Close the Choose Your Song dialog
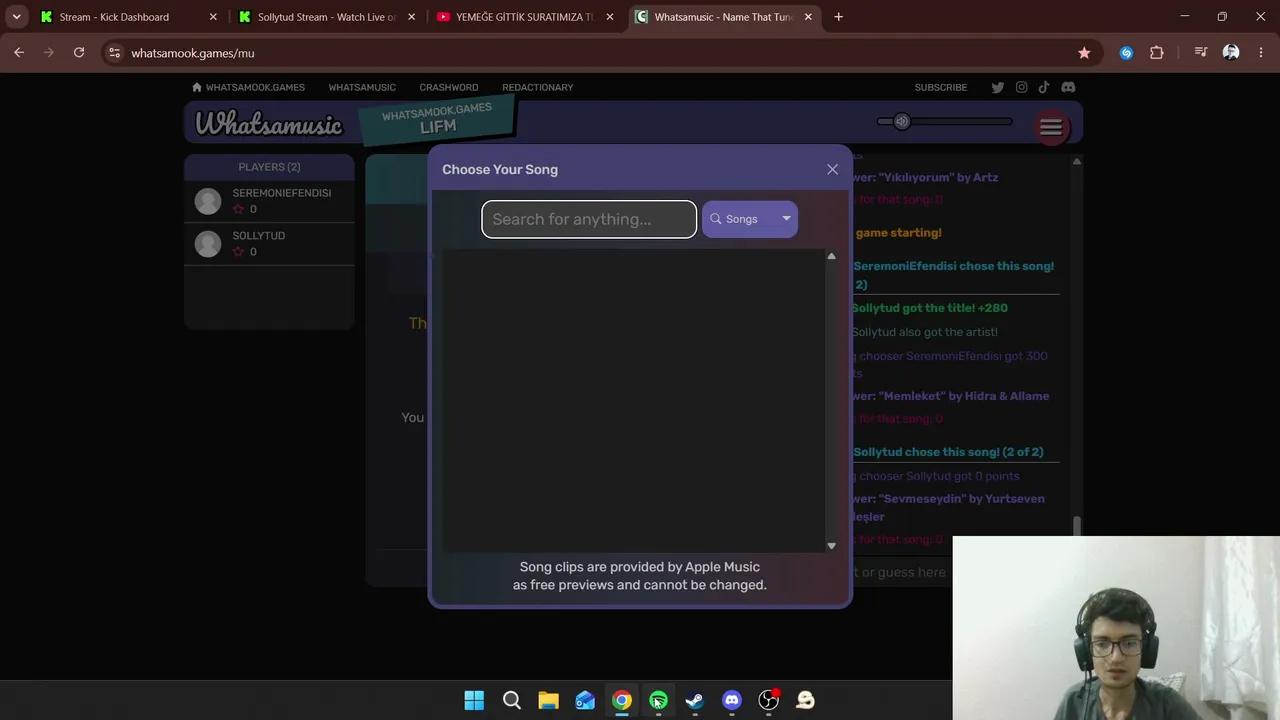This screenshot has width=1280, height=720. click(832, 169)
